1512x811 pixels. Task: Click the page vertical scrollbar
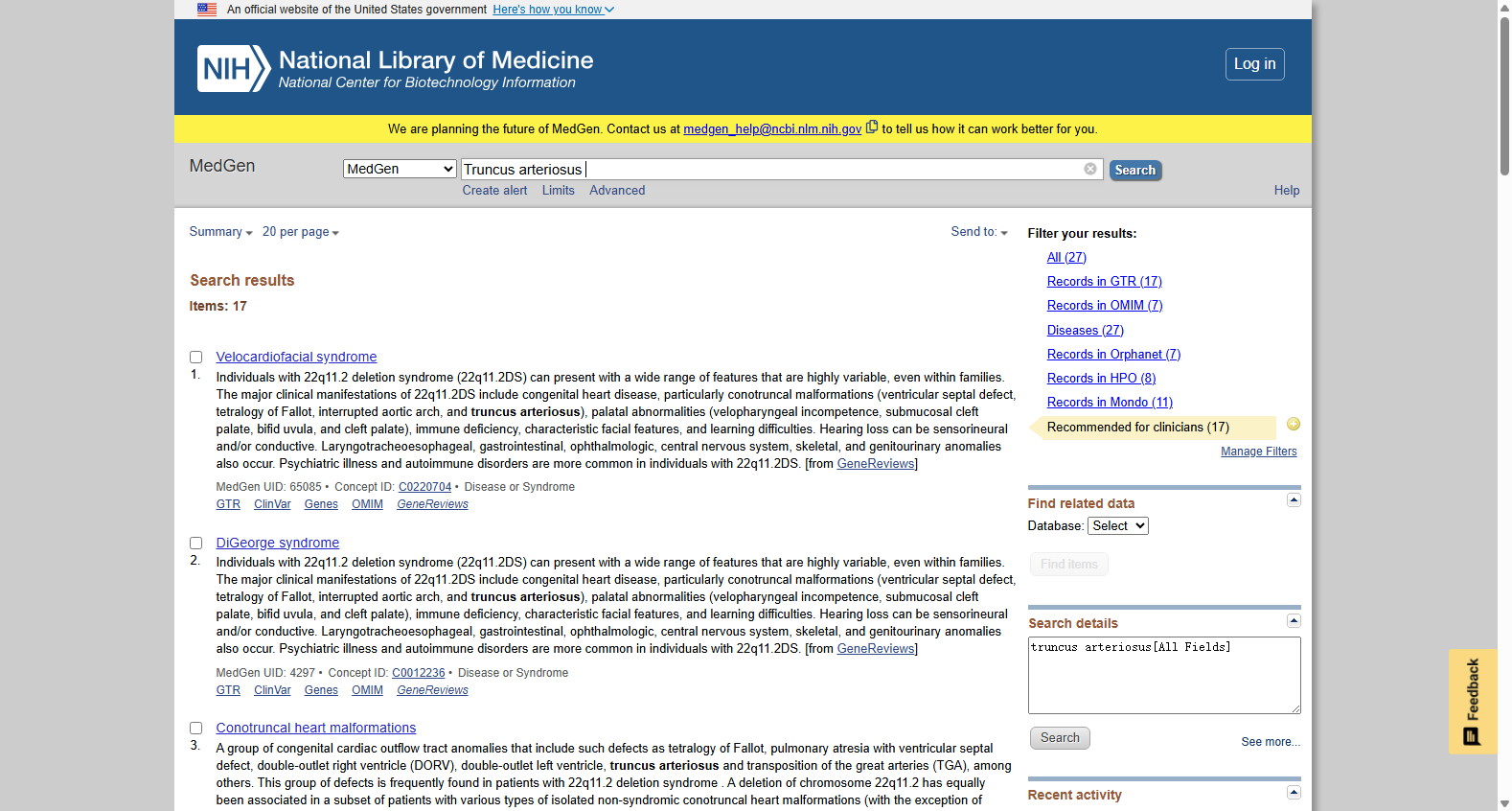coord(1504,96)
